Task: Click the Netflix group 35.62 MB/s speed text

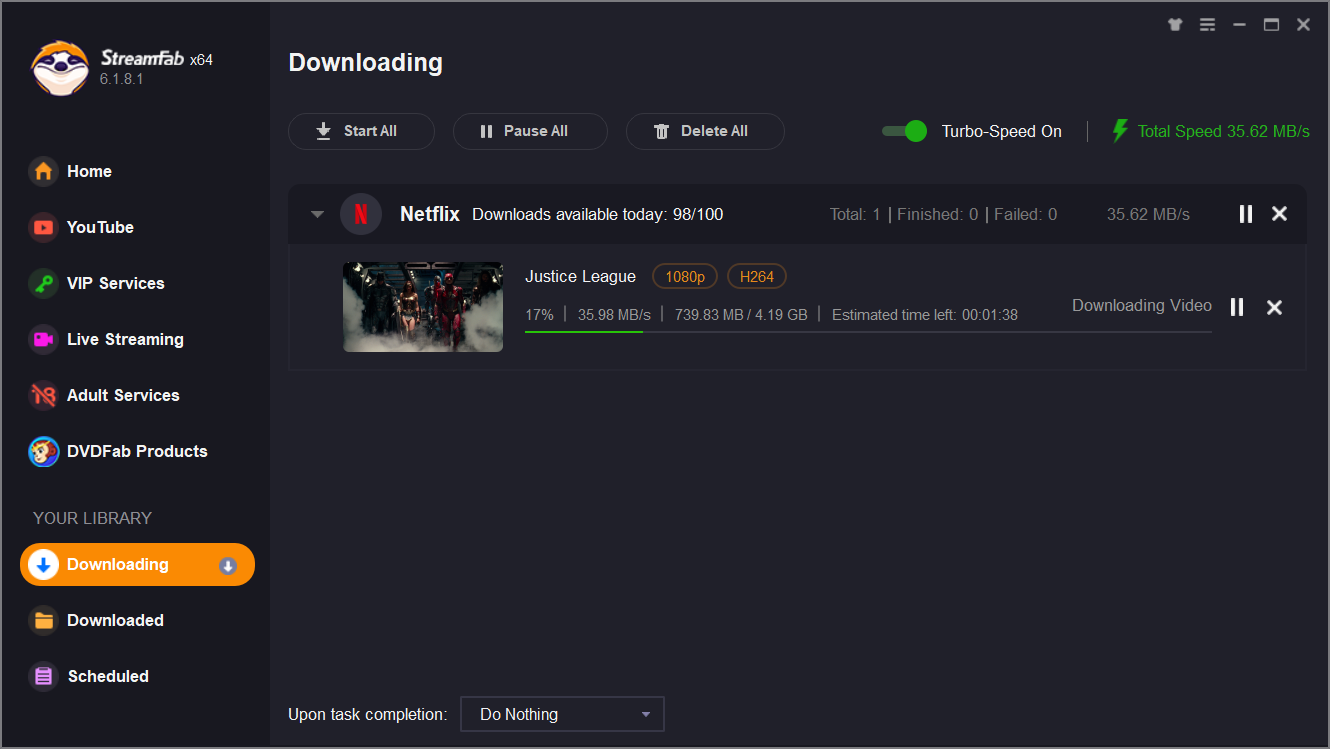Action: pyautogui.click(x=1148, y=214)
